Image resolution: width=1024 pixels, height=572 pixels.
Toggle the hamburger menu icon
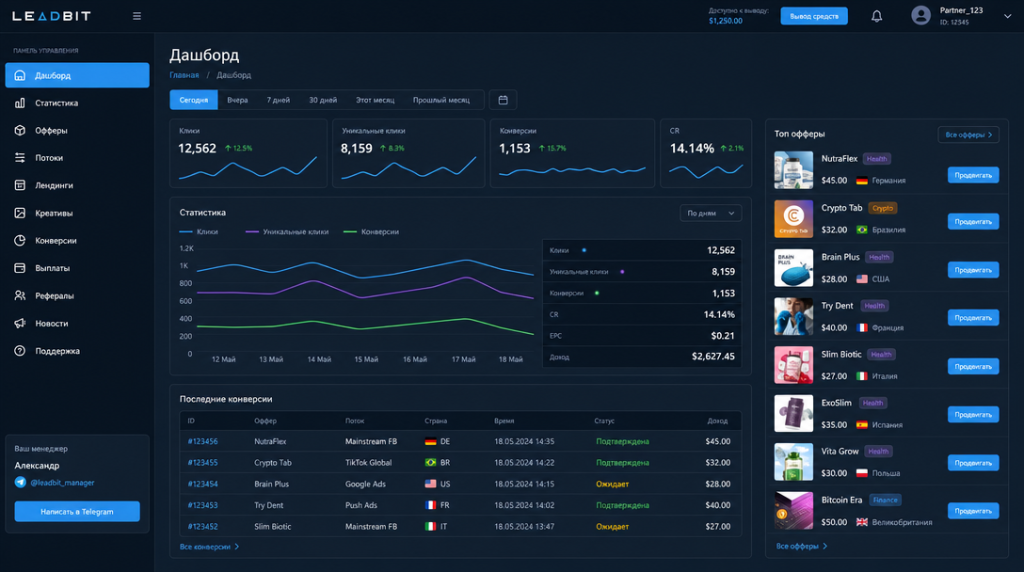pos(136,16)
